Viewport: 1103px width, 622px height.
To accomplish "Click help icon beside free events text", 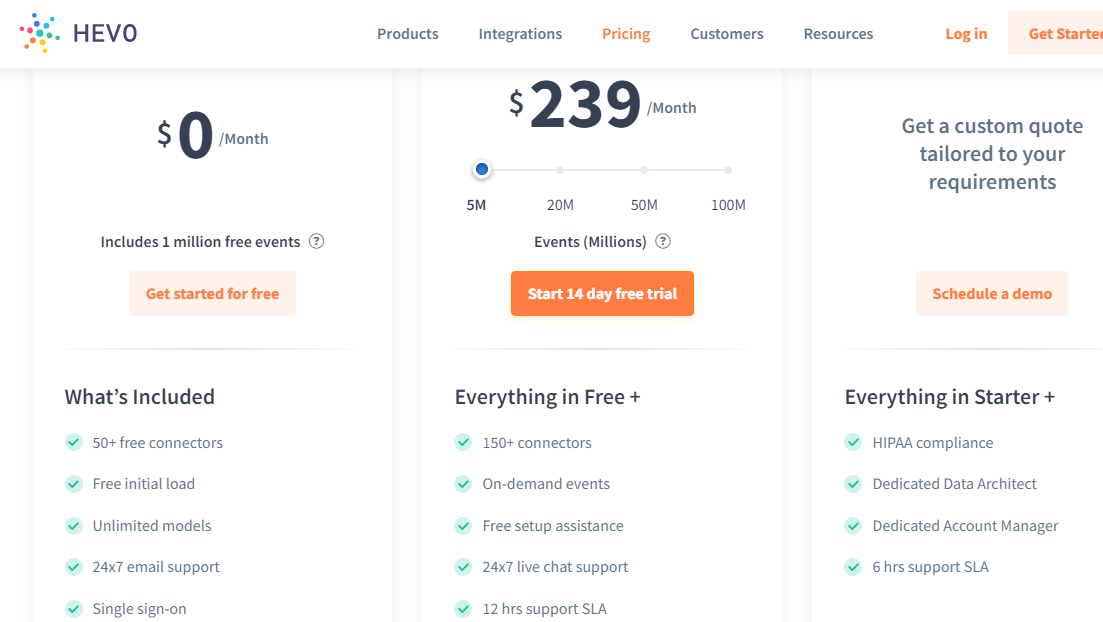I will click(x=316, y=241).
